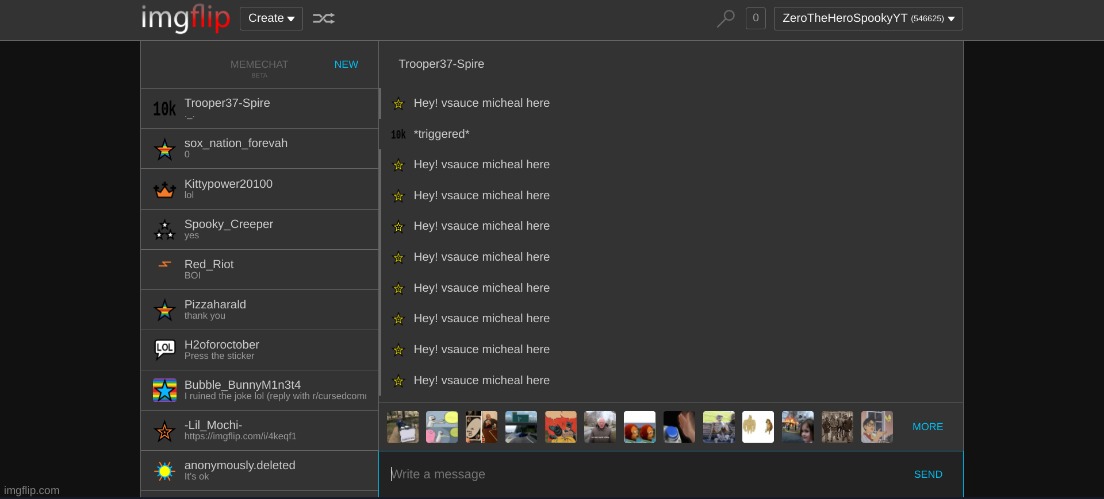Viewport: 1104px width, 499px height.
Task: Click Bubble_BunnyM1n3t4's rainbow square star badge
Action: tap(164, 390)
